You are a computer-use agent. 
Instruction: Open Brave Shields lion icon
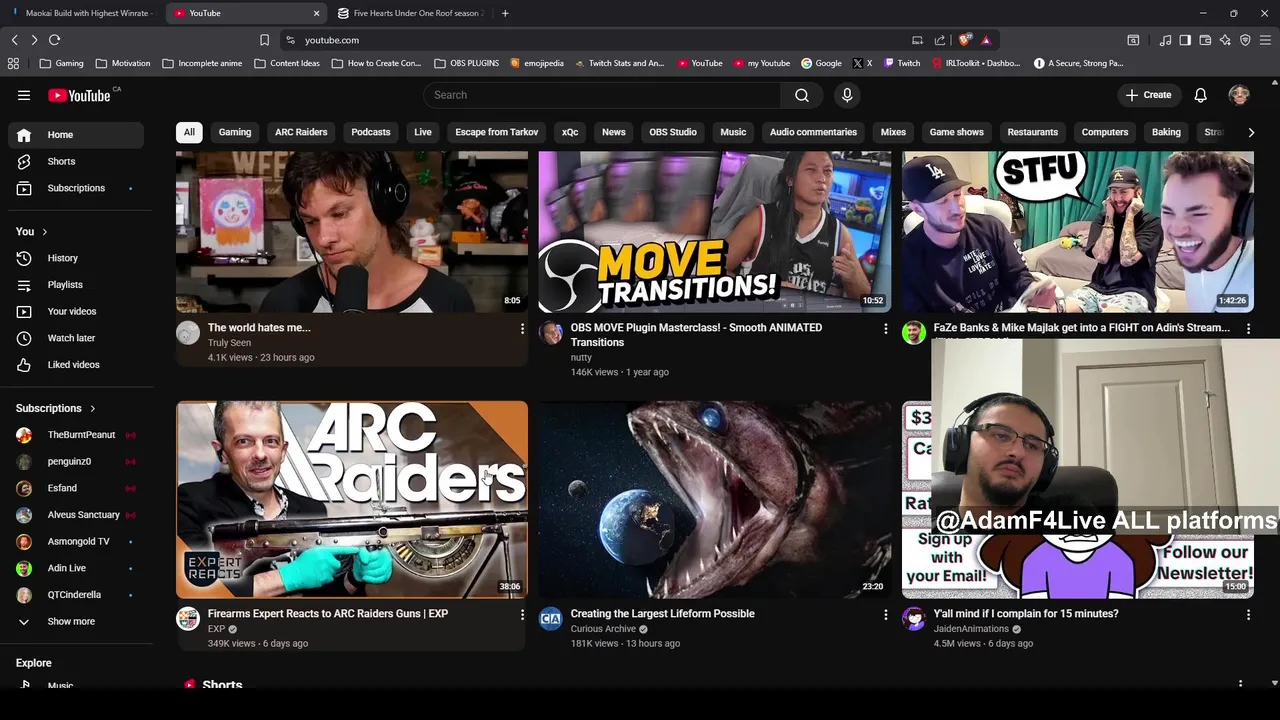point(964,40)
